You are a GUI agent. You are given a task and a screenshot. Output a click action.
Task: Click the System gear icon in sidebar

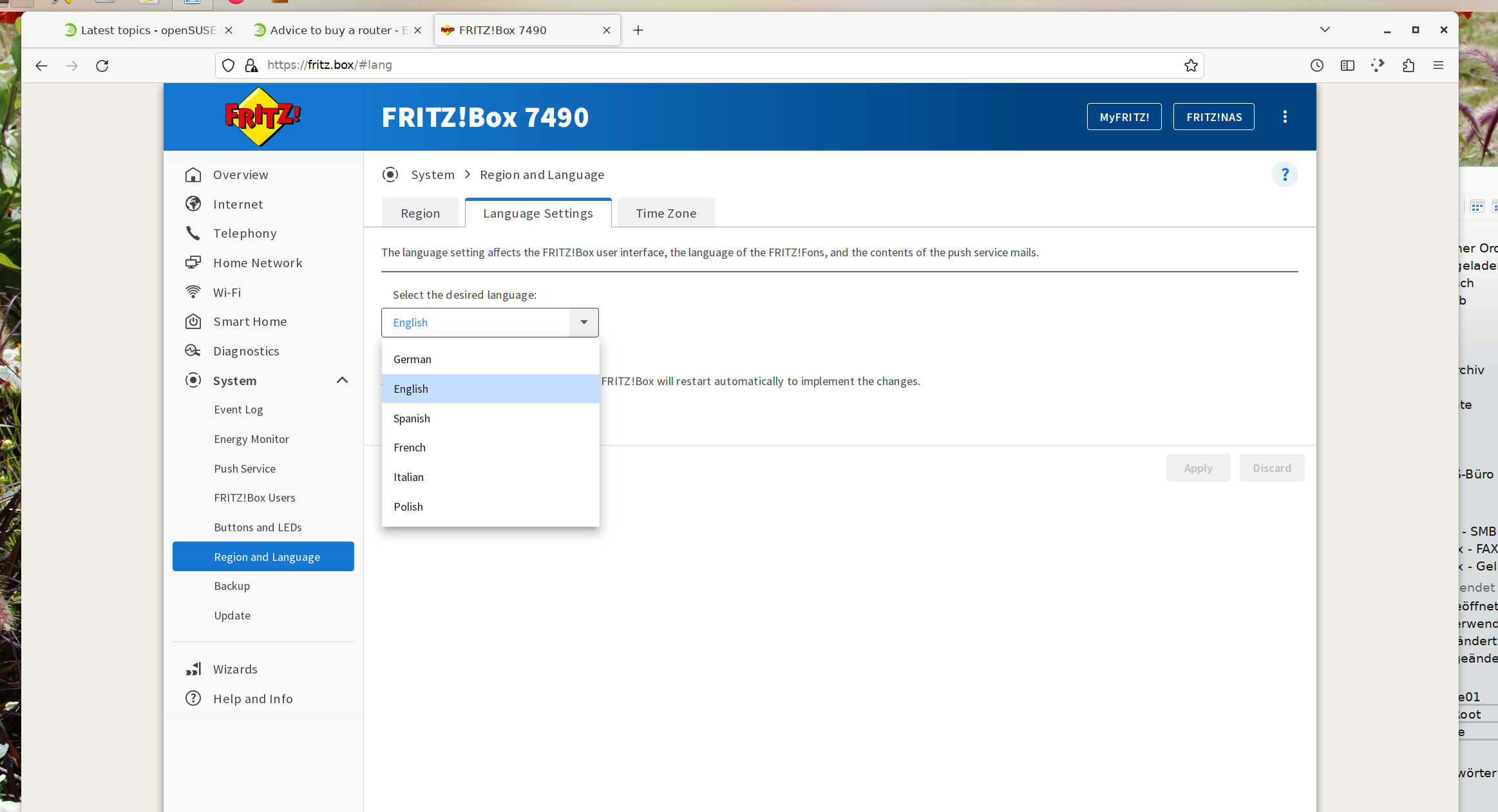(193, 380)
